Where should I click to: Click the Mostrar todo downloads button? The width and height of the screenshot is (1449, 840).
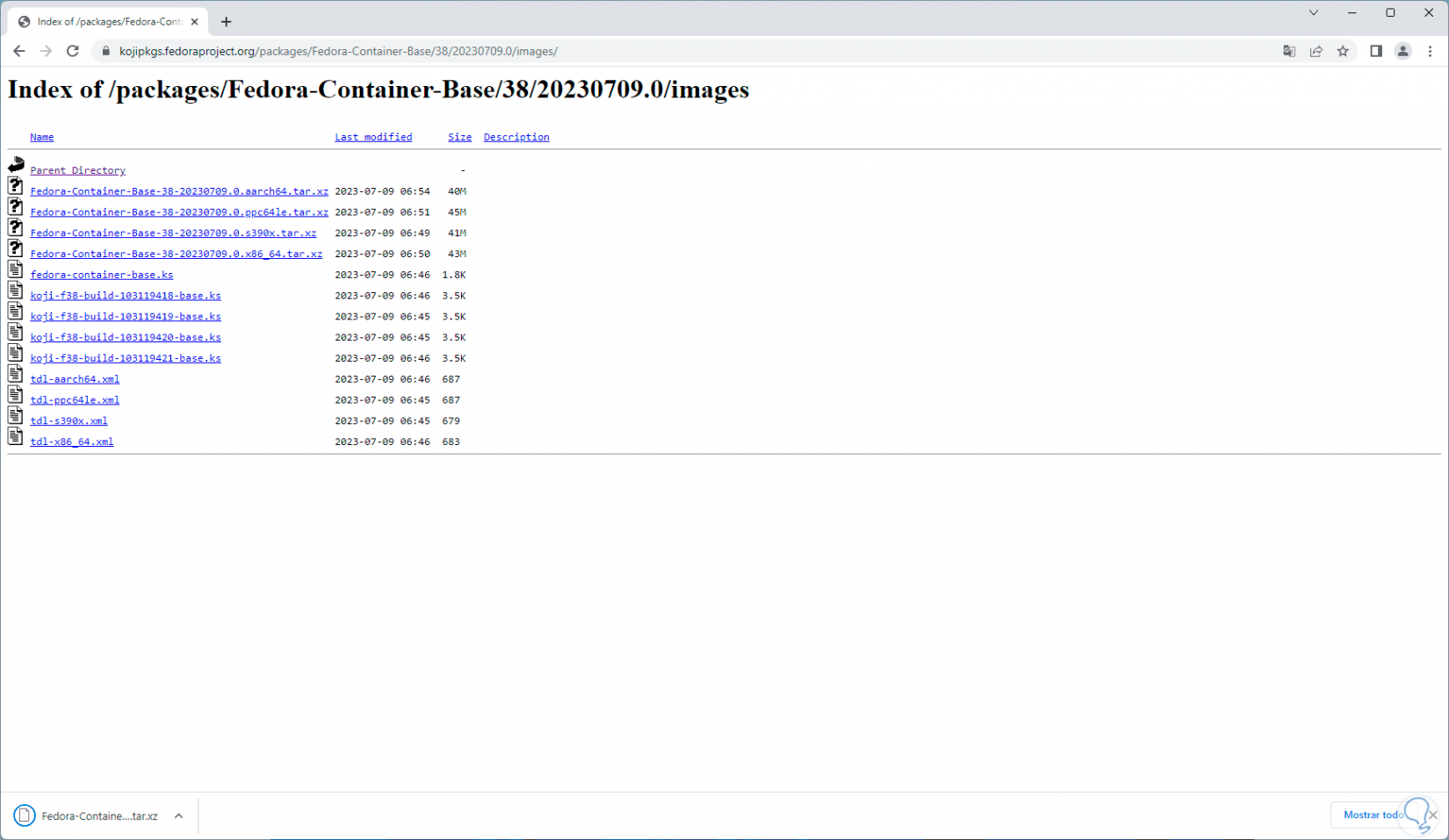(x=1374, y=815)
